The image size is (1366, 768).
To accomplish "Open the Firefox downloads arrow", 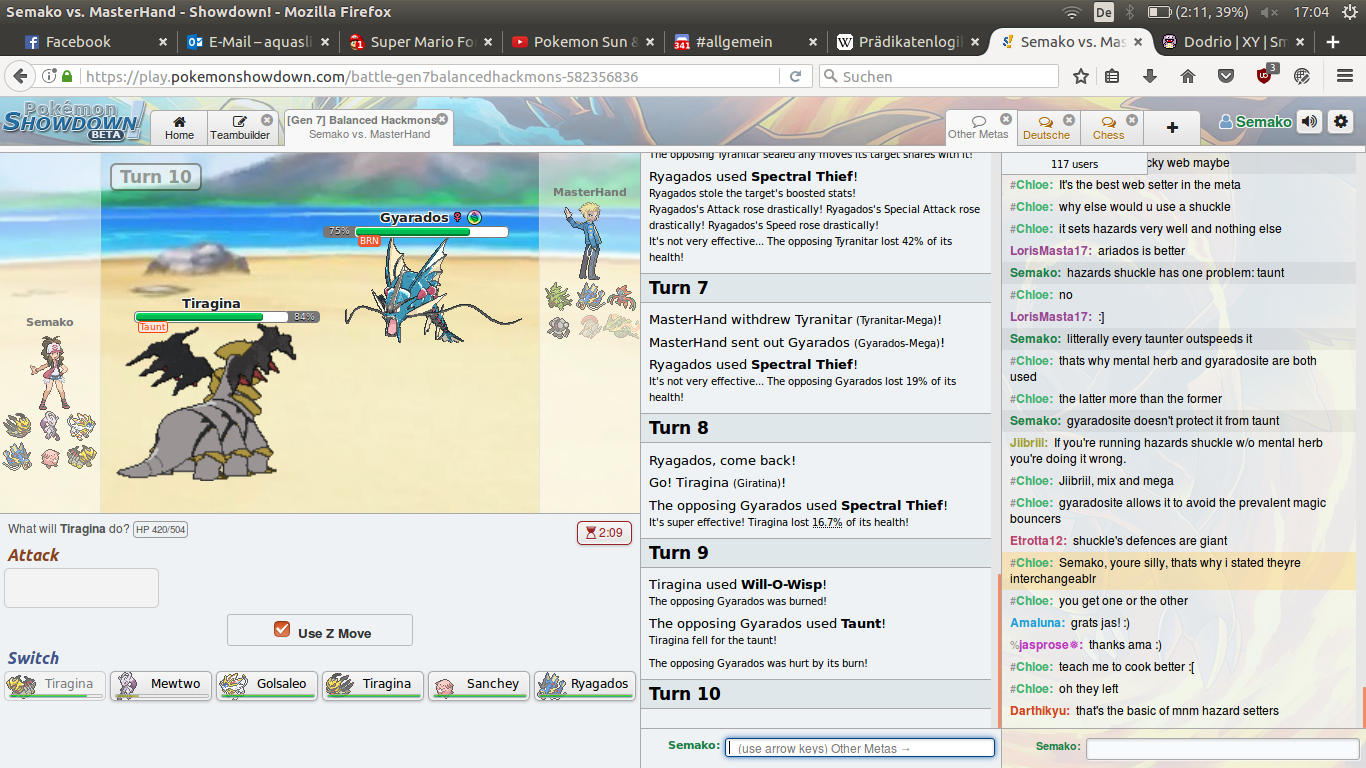I will click(1150, 77).
